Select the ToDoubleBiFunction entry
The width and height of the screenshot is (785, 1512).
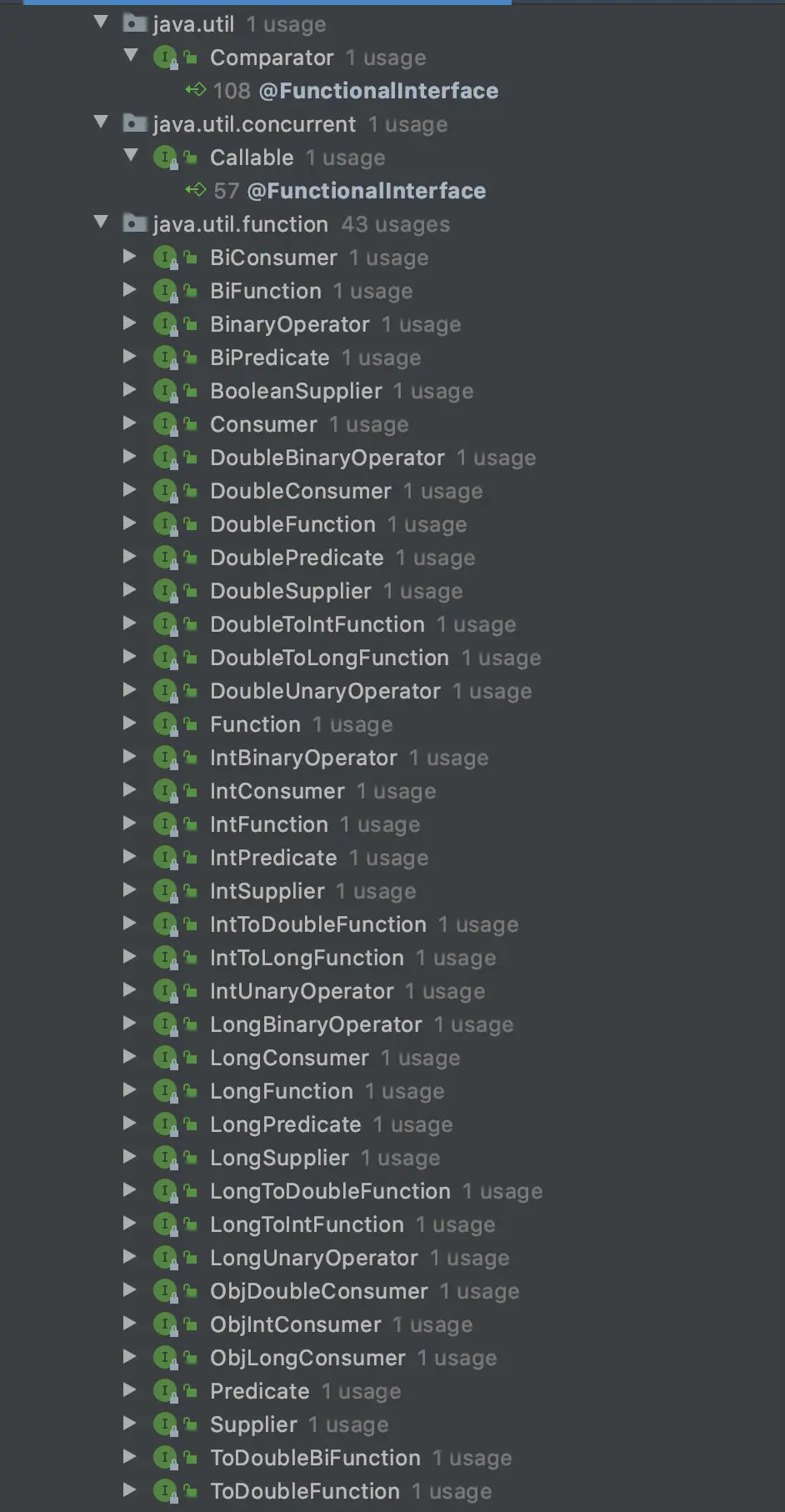315,1457
